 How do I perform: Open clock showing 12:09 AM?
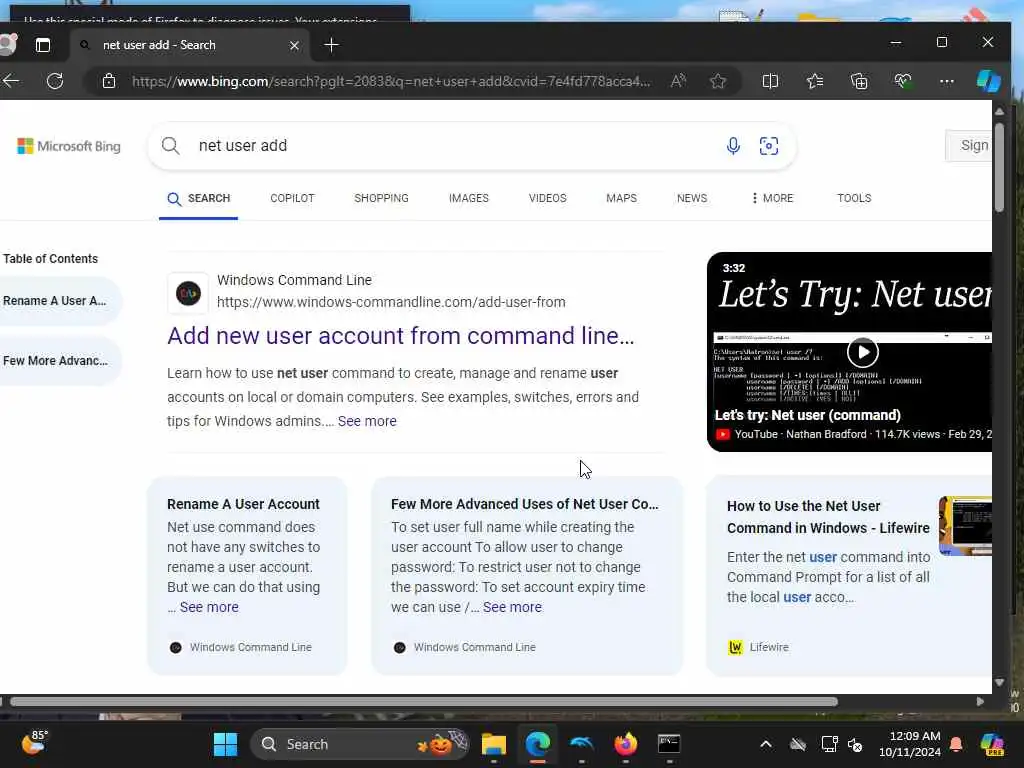pos(909,744)
